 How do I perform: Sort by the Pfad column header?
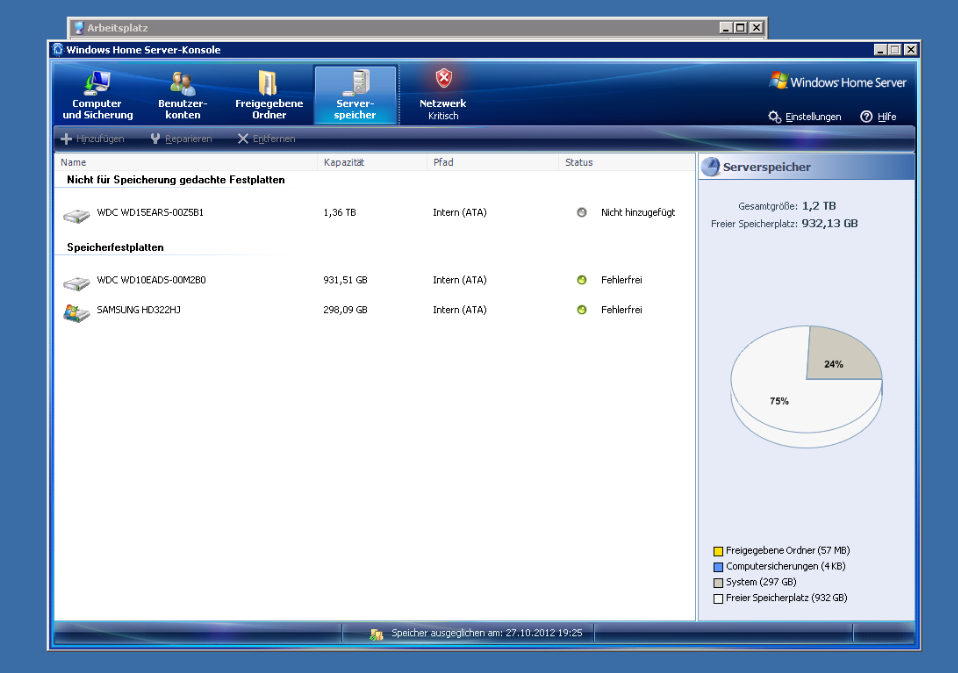point(492,162)
